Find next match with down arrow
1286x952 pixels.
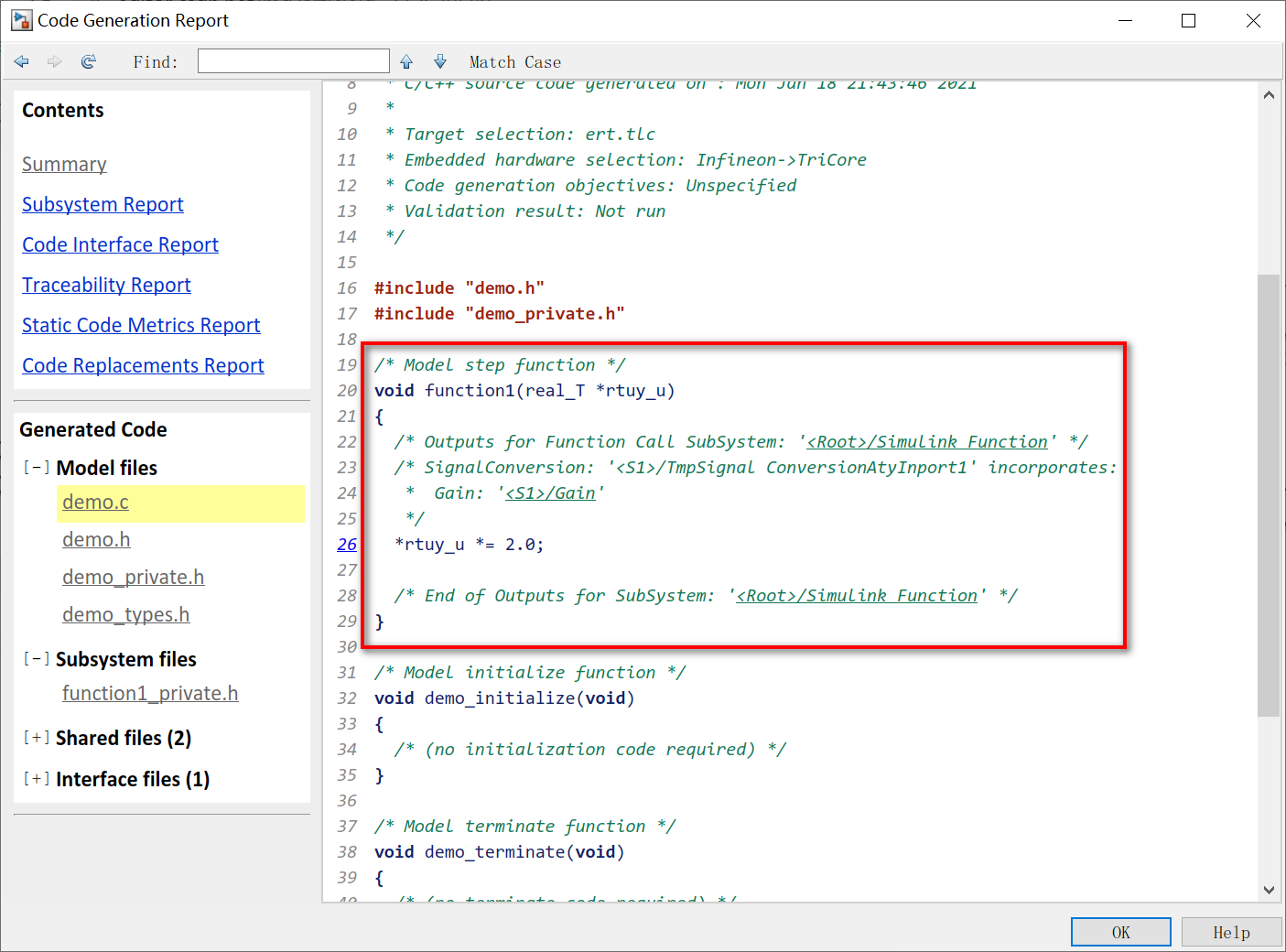coord(440,61)
